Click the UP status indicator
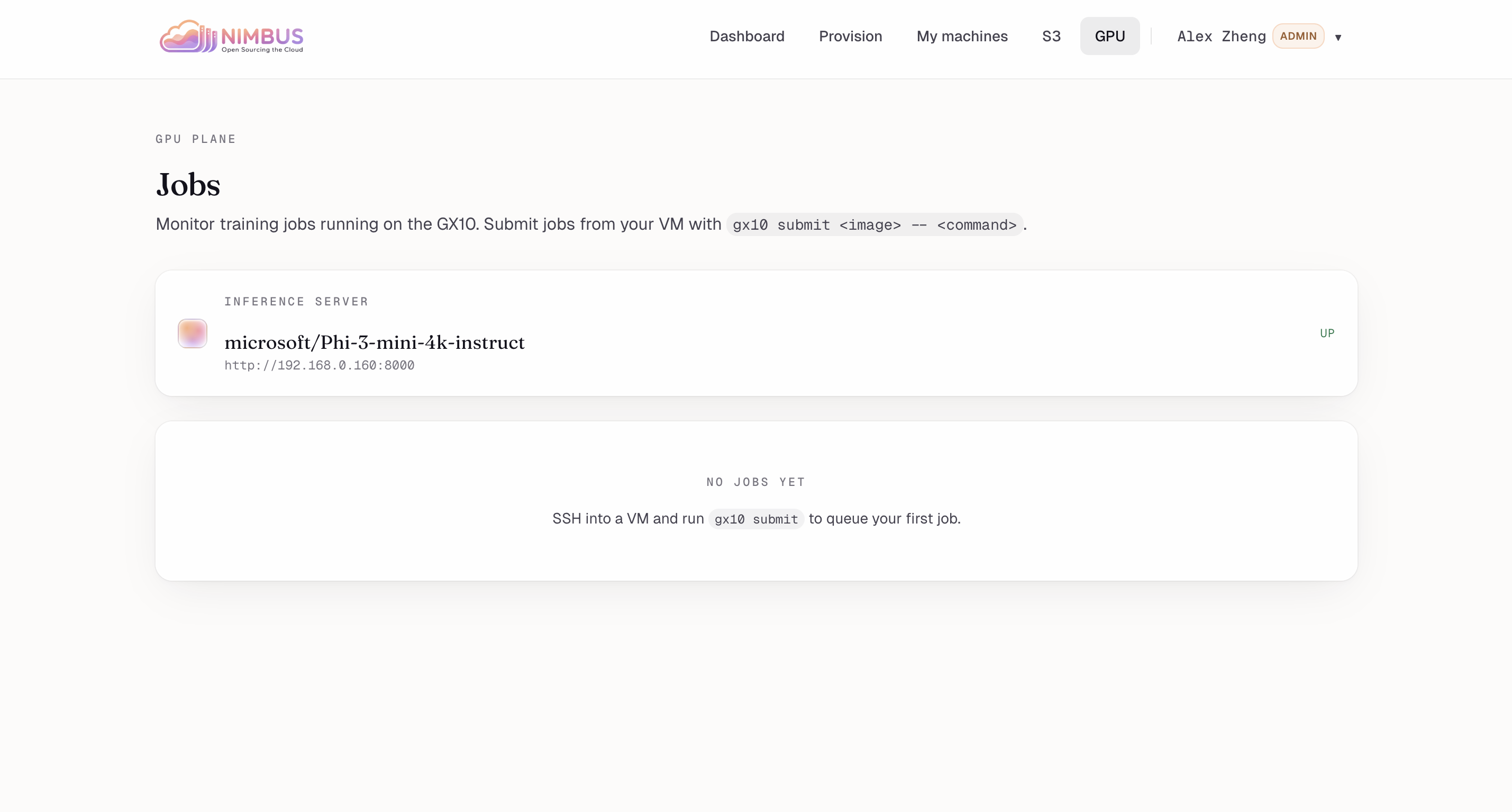Viewport: 1512px width, 812px height. (1326, 333)
